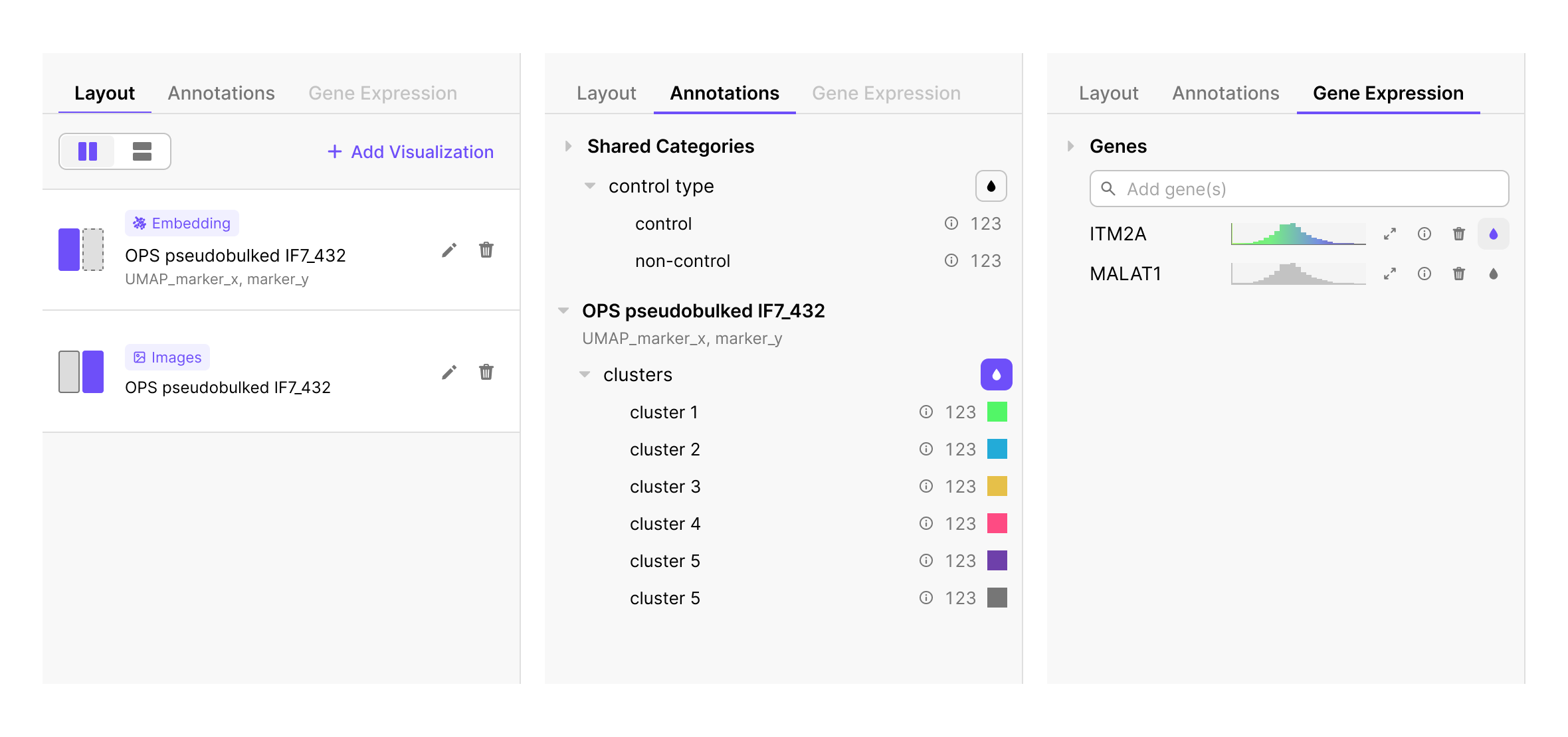Select Annotations tab in middle panel
1568x737 pixels.
tap(725, 93)
